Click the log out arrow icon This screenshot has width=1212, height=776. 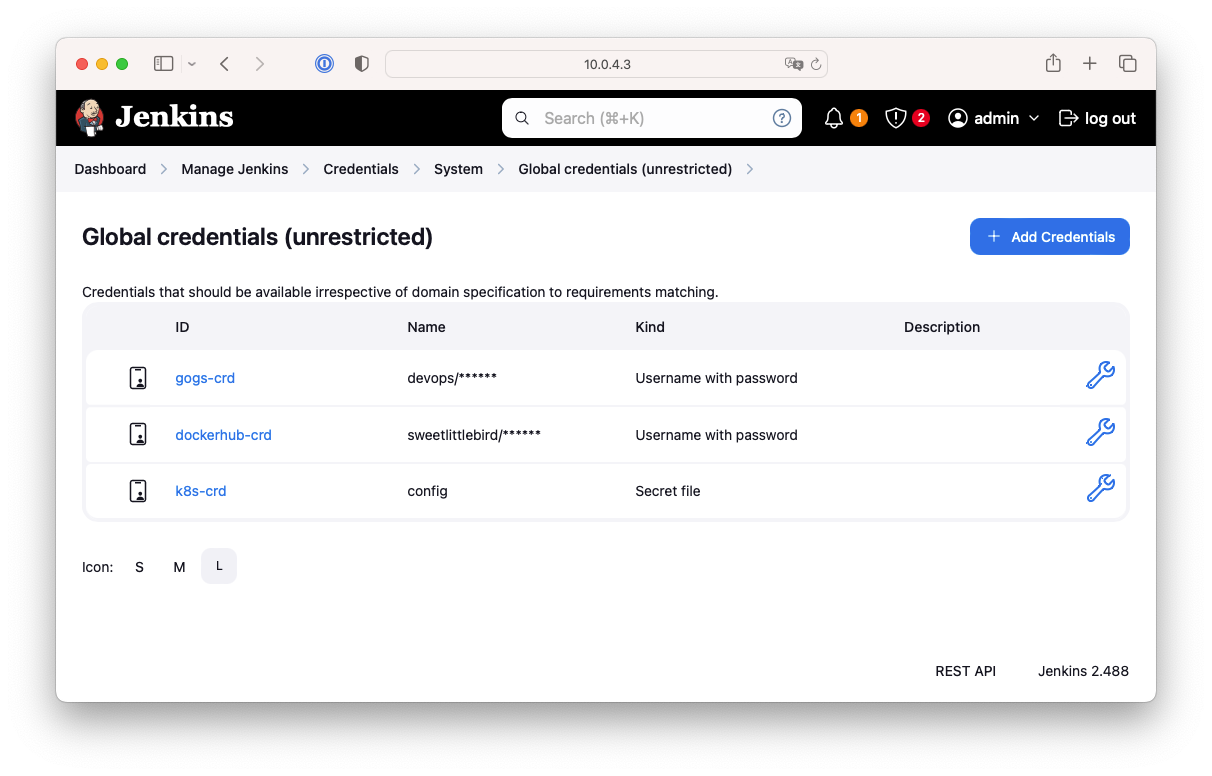[1068, 118]
